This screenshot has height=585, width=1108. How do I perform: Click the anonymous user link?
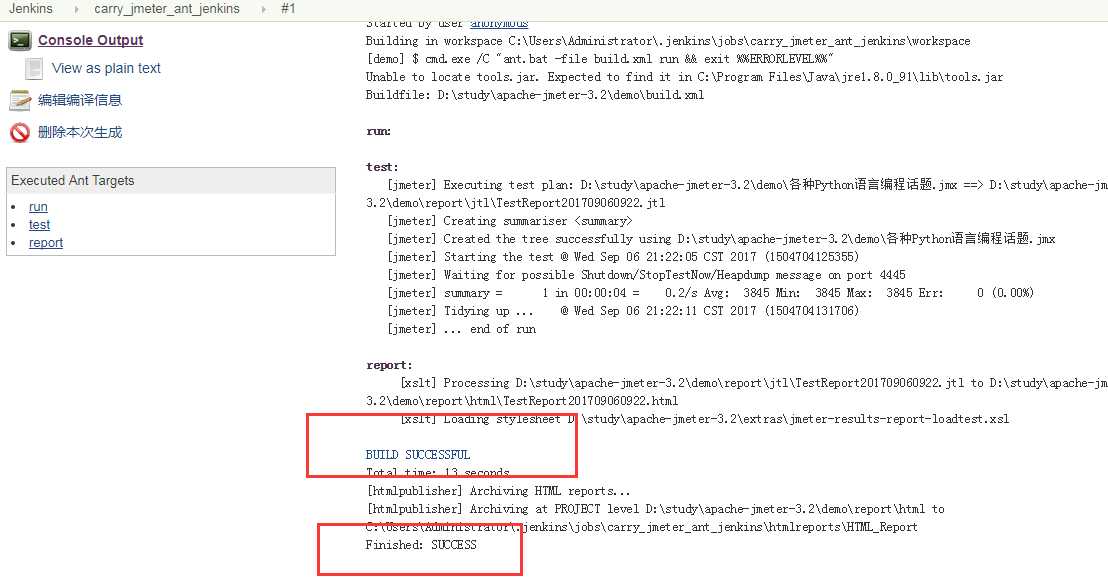[x=499, y=24]
